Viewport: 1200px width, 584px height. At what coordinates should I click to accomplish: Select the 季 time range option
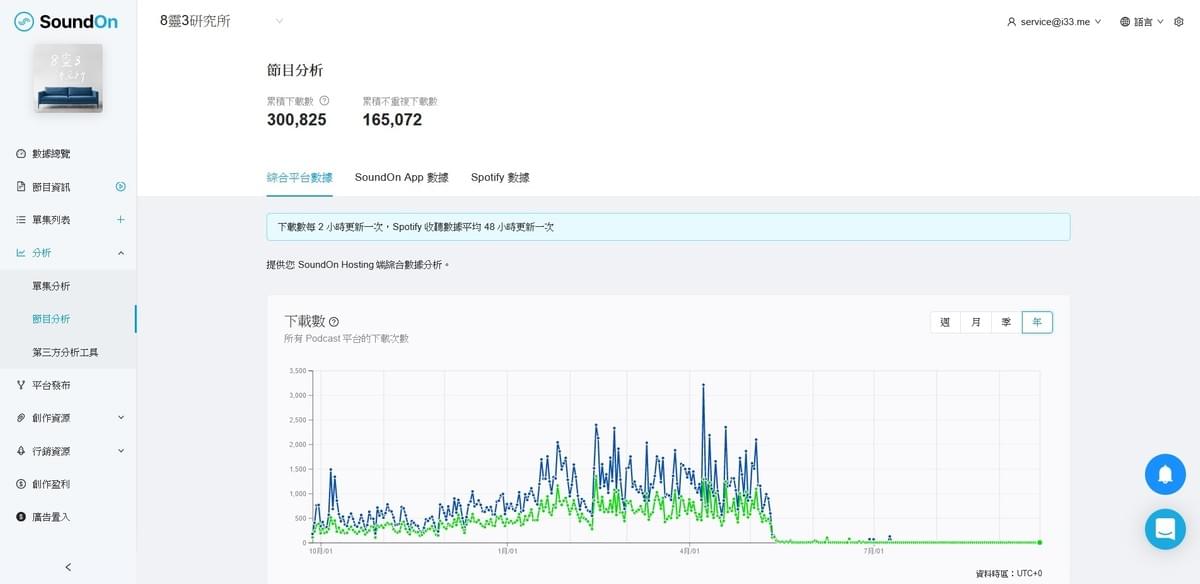click(1006, 322)
